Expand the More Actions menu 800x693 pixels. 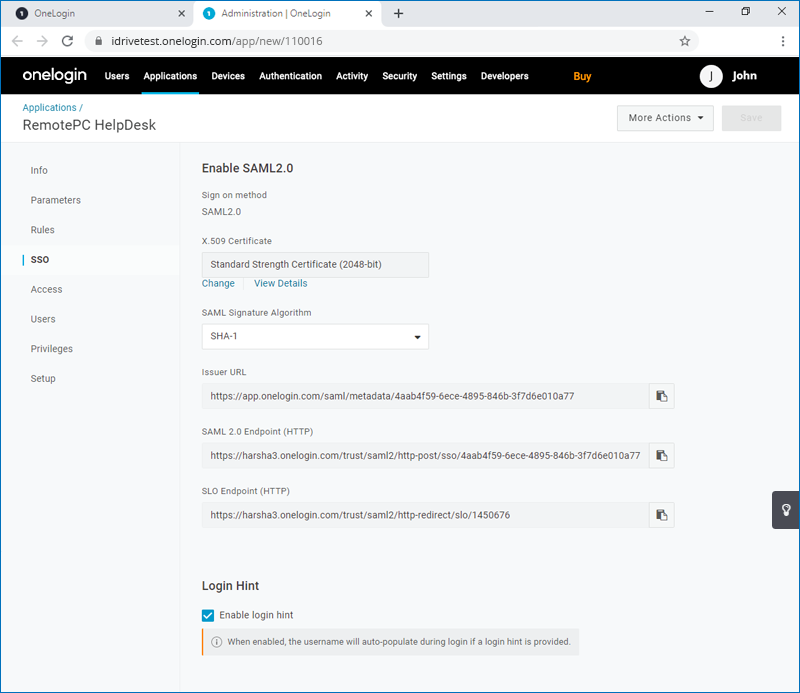point(665,117)
